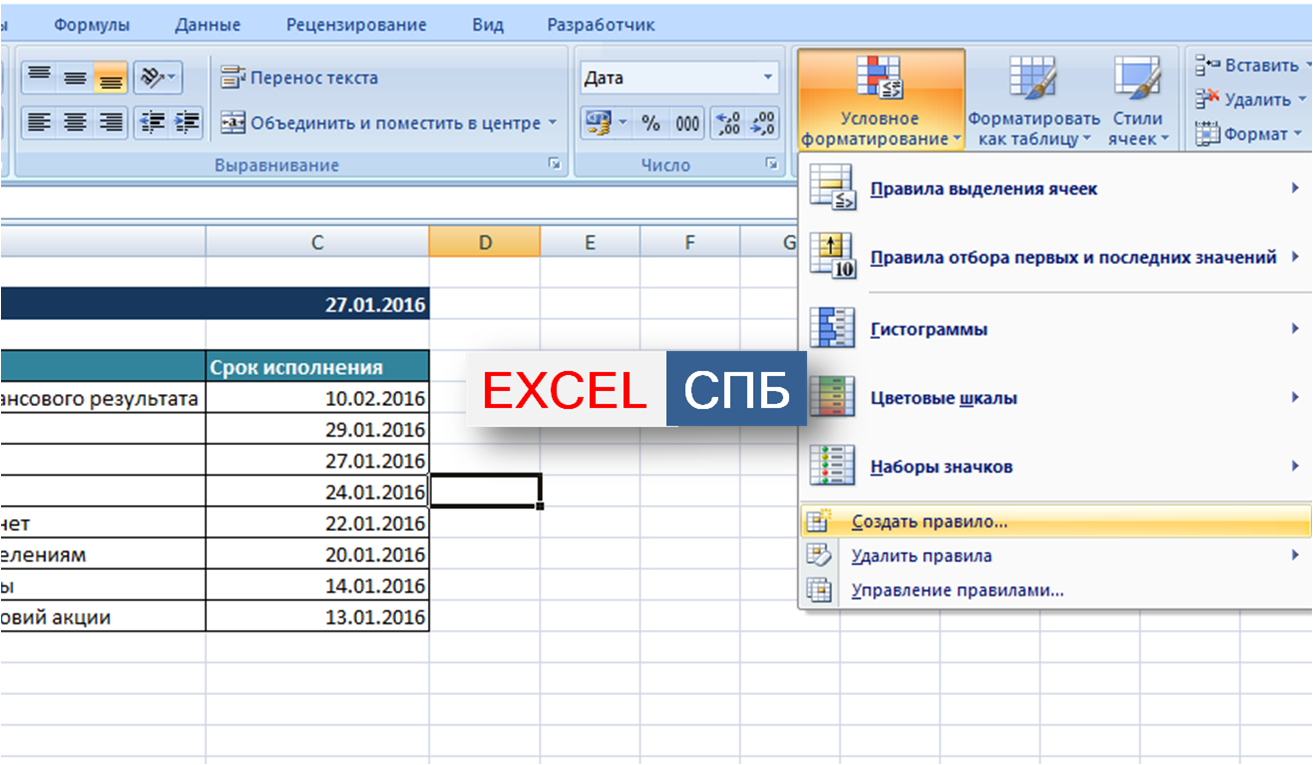Open the text orientation dropdown
Screen dimensions: 1313x765
(x=157, y=78)
